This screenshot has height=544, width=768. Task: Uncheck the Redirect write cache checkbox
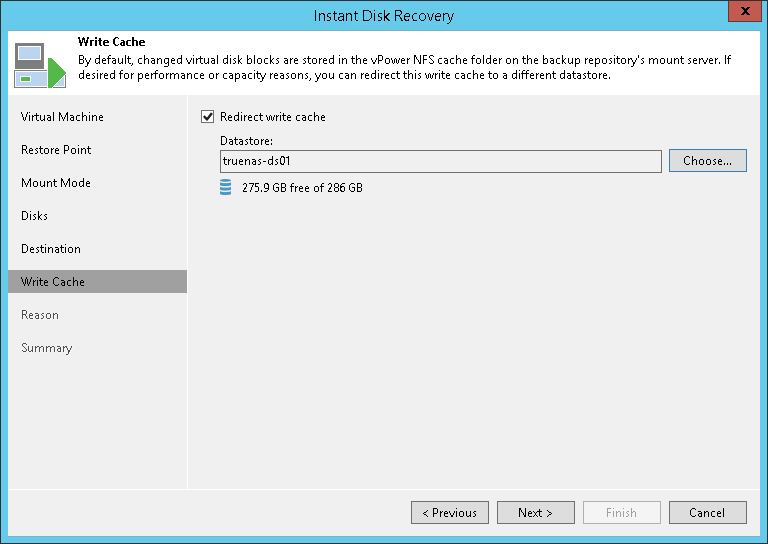(208, 117)
